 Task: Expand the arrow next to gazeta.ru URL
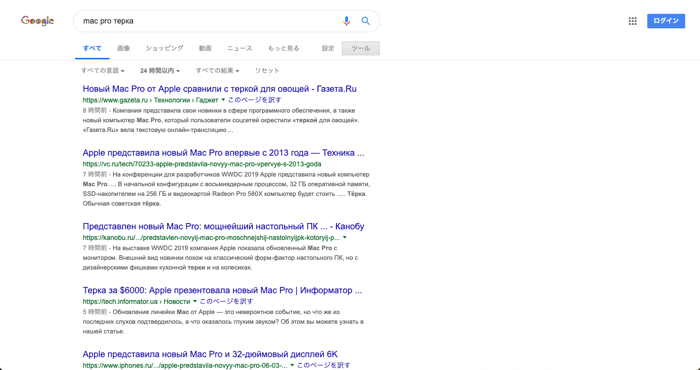click(x=224, y=100)
